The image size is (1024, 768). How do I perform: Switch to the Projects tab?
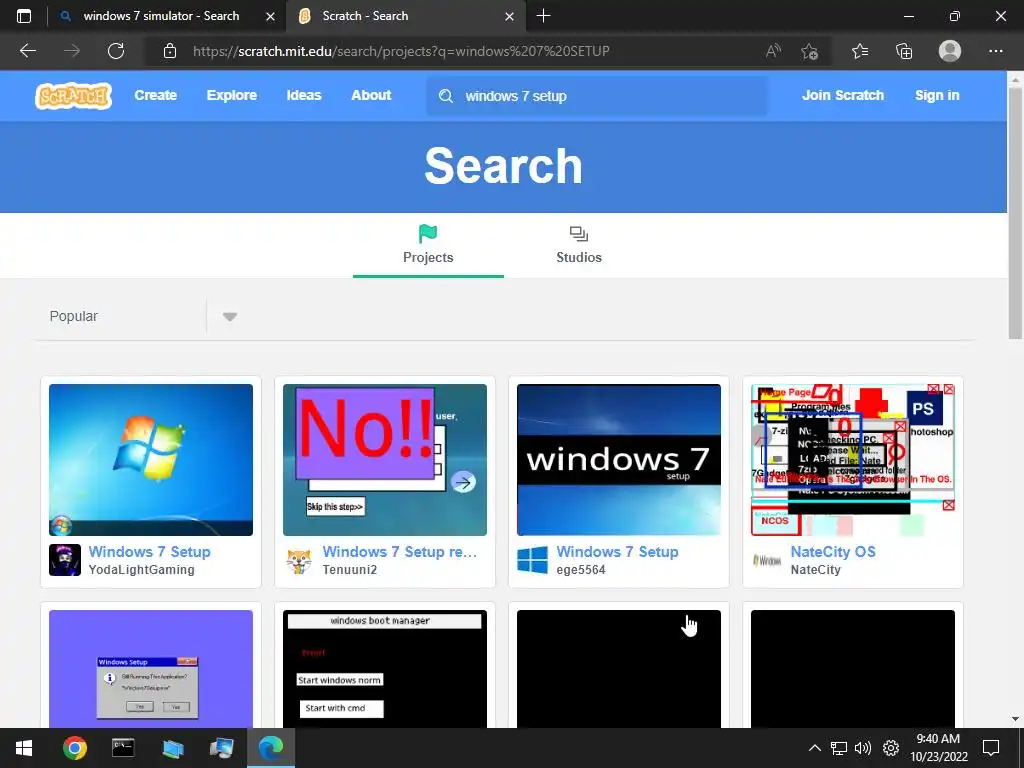(428, 245)
